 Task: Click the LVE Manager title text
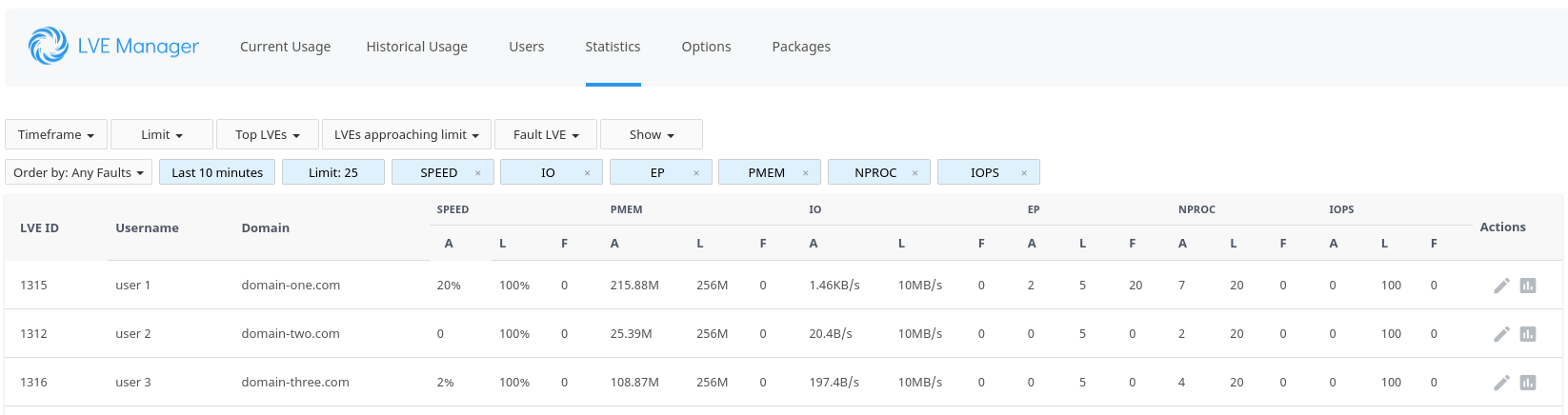[x=138, y=46]
